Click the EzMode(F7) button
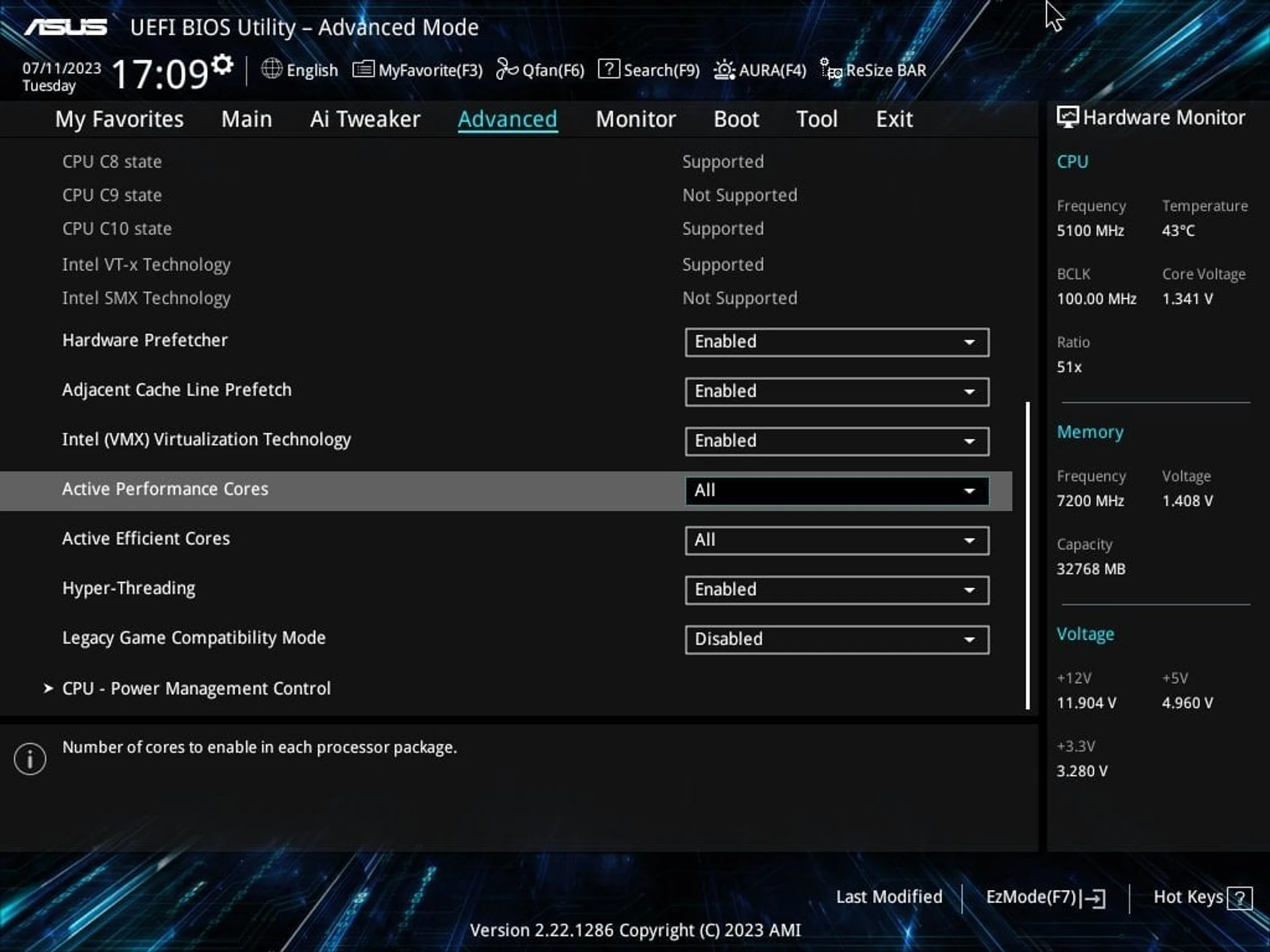Viewport: 1270px width, 952px height. [x=1046, y=898]
